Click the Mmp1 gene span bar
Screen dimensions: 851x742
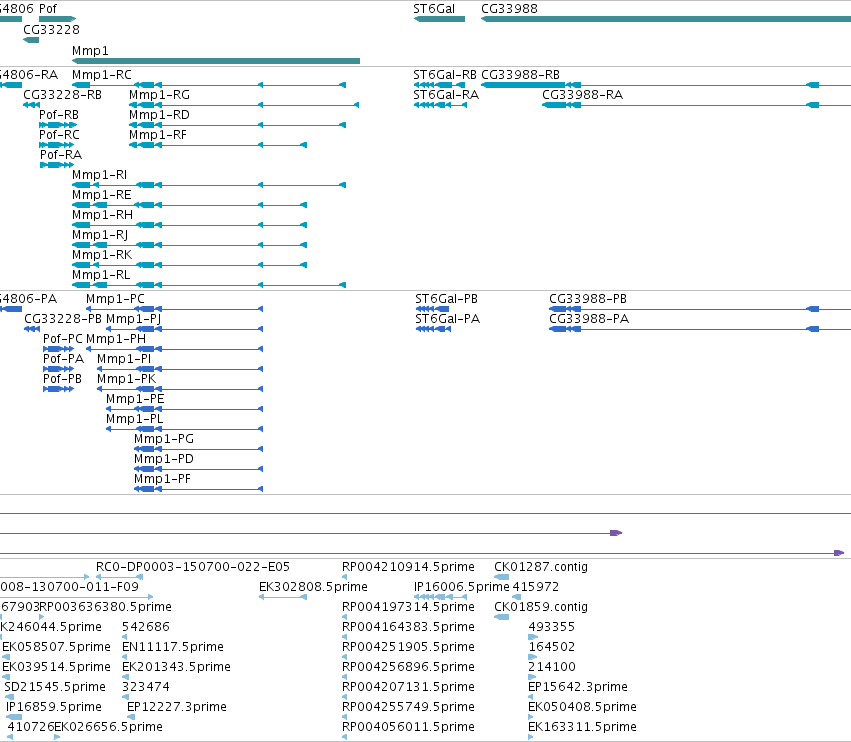(216, 61)
